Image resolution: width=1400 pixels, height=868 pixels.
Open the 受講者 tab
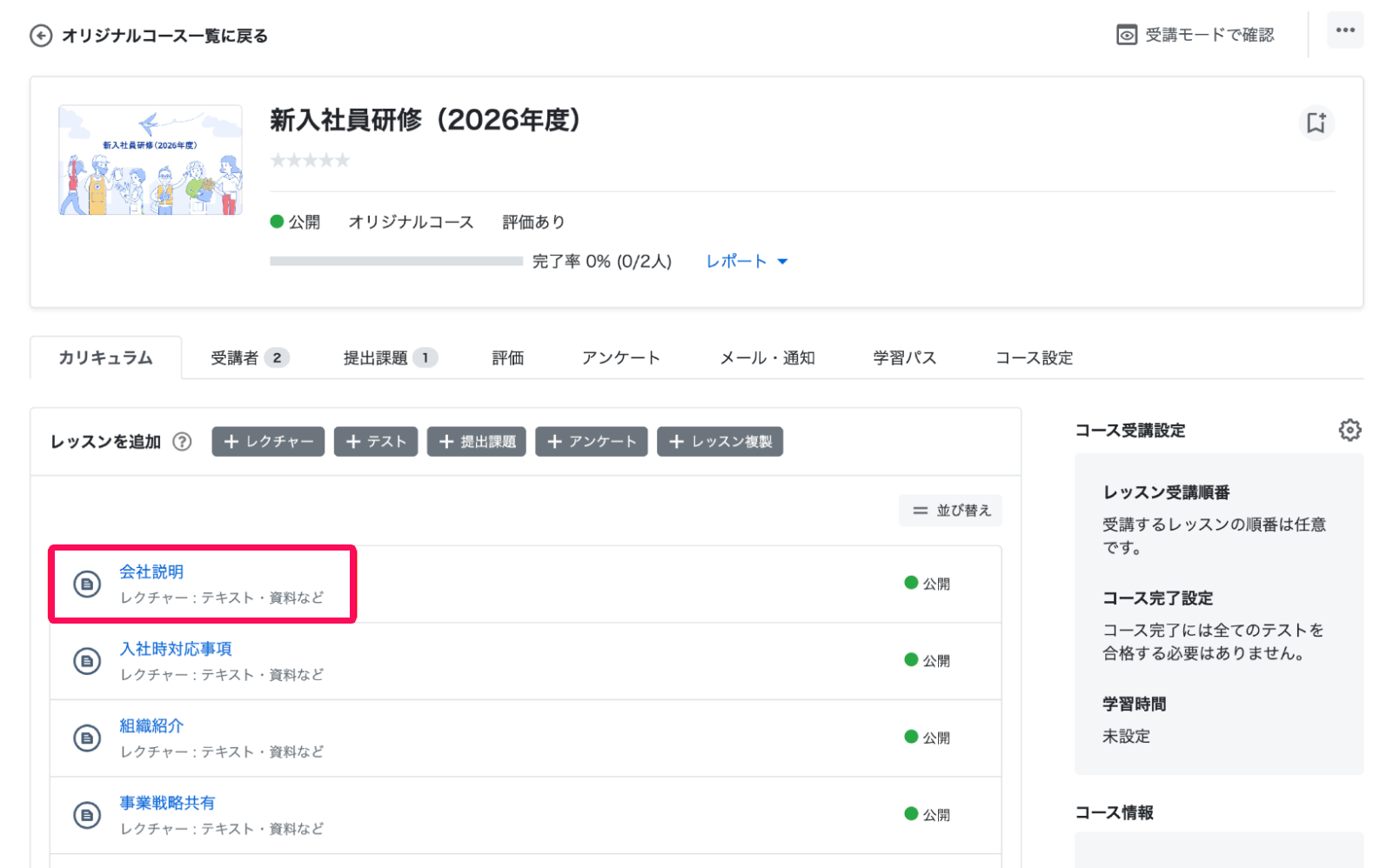(x=249, y=357)
